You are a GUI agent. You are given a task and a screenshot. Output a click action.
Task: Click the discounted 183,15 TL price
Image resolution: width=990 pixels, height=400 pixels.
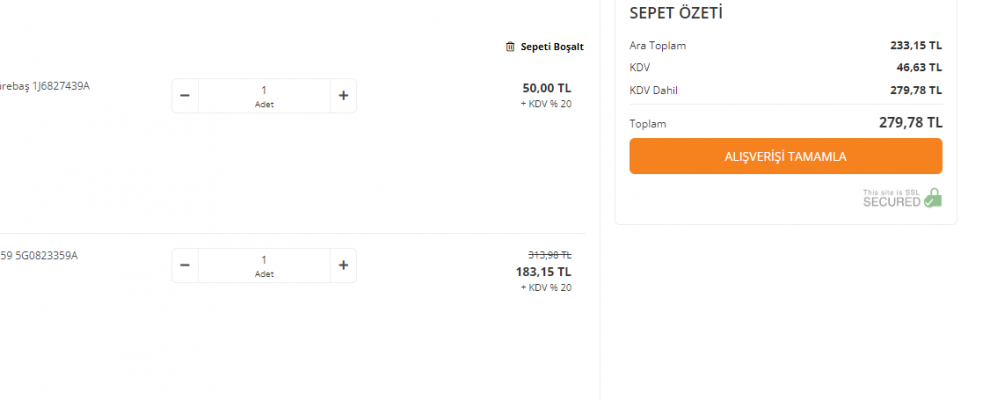(544, 272)
